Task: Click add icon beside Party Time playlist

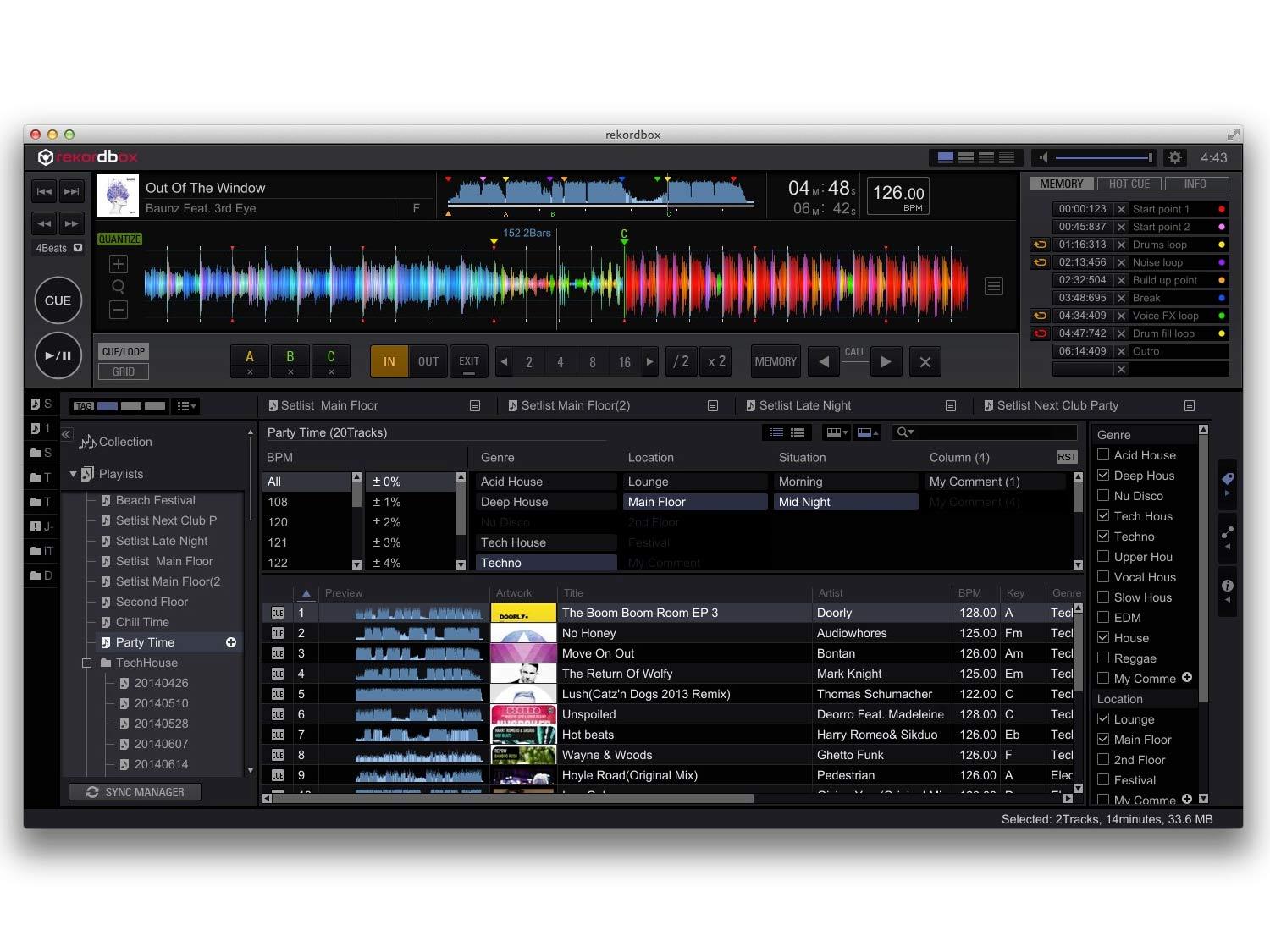Action: [x=231, y=643]
